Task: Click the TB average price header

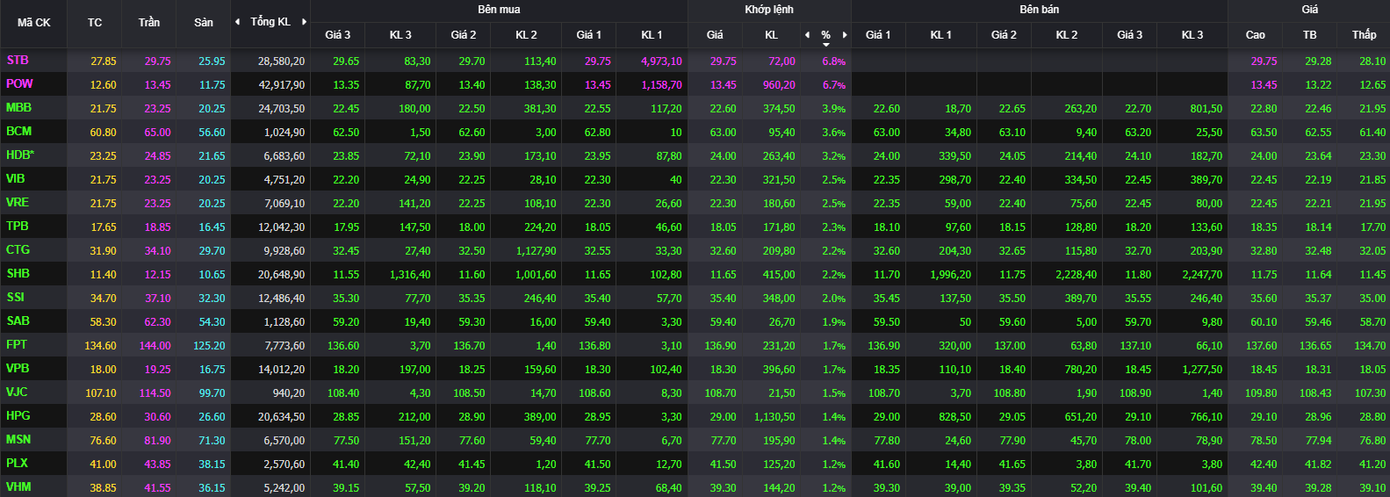Action: pos(1309,35)
